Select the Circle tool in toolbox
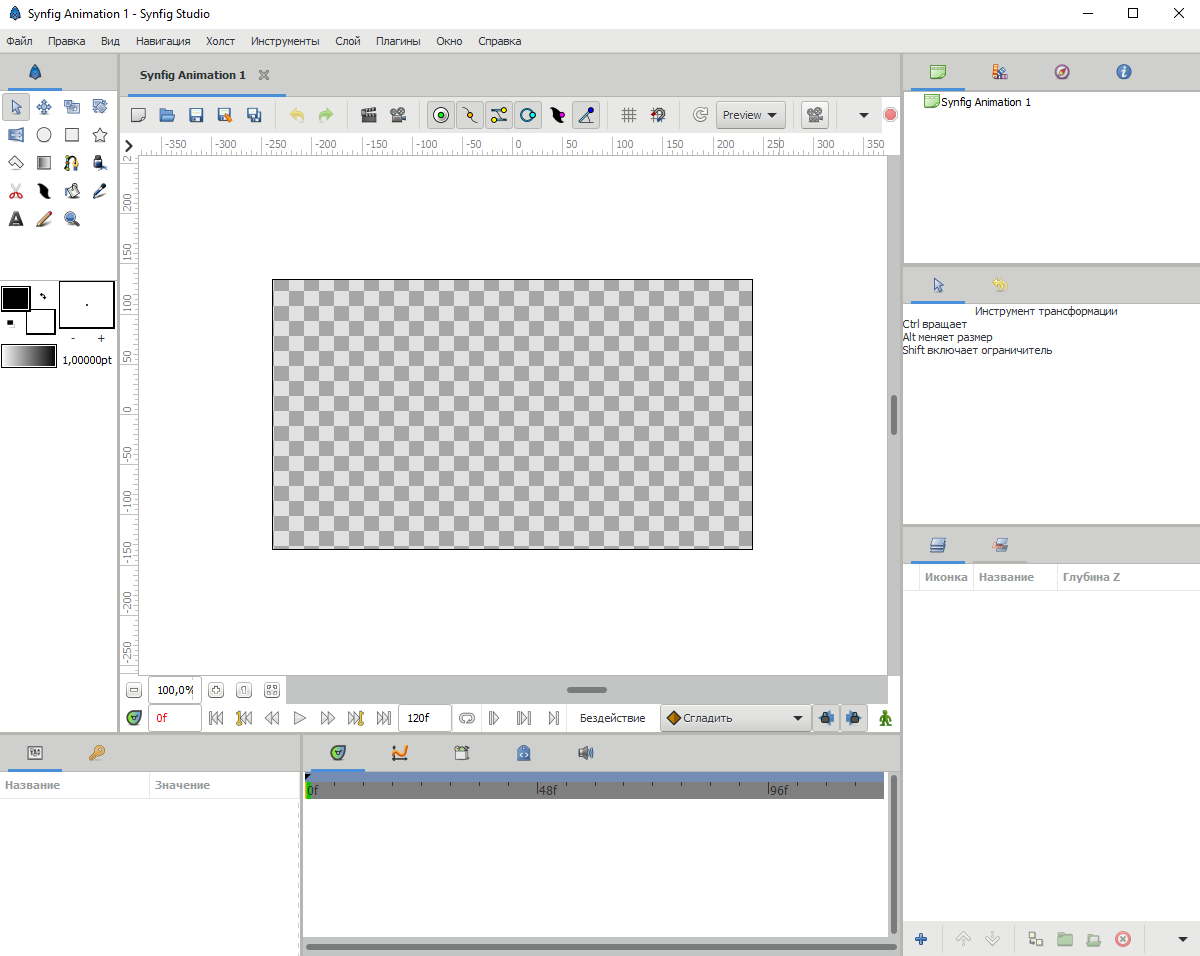Screen dimensions: 1200x956 click(44, 135)
